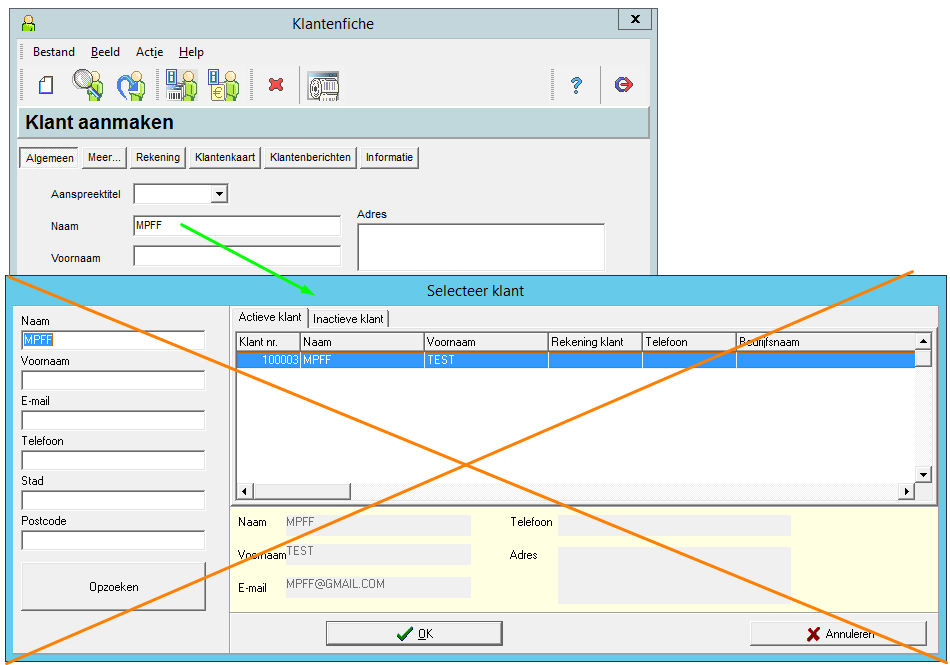The image size is (950, 665).
Task: Click the Naam search field containing MPFF
Action: (x=113, y=340)
